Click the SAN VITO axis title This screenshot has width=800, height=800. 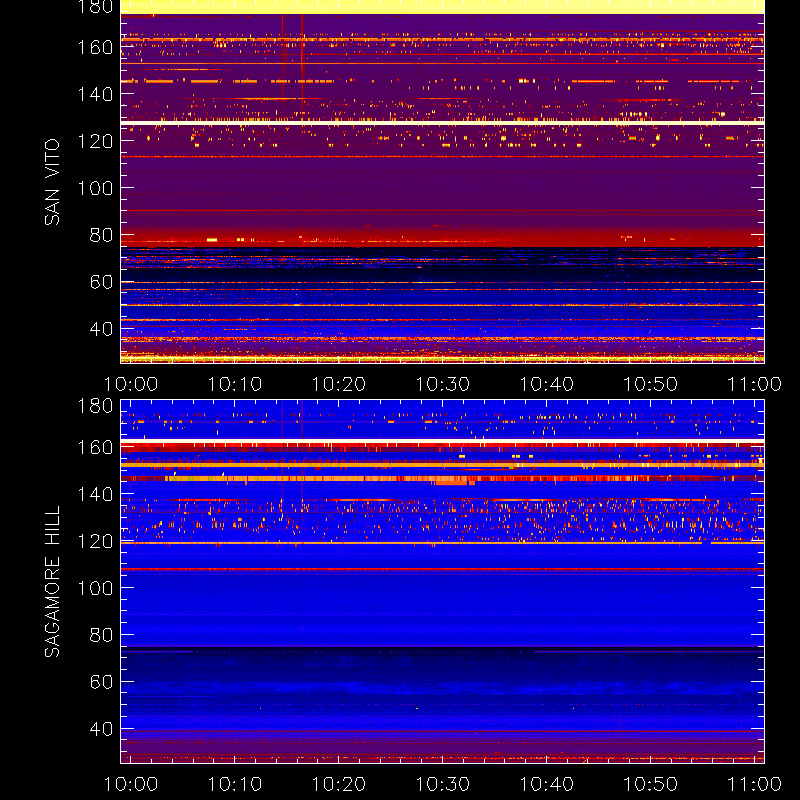point(52,182)
